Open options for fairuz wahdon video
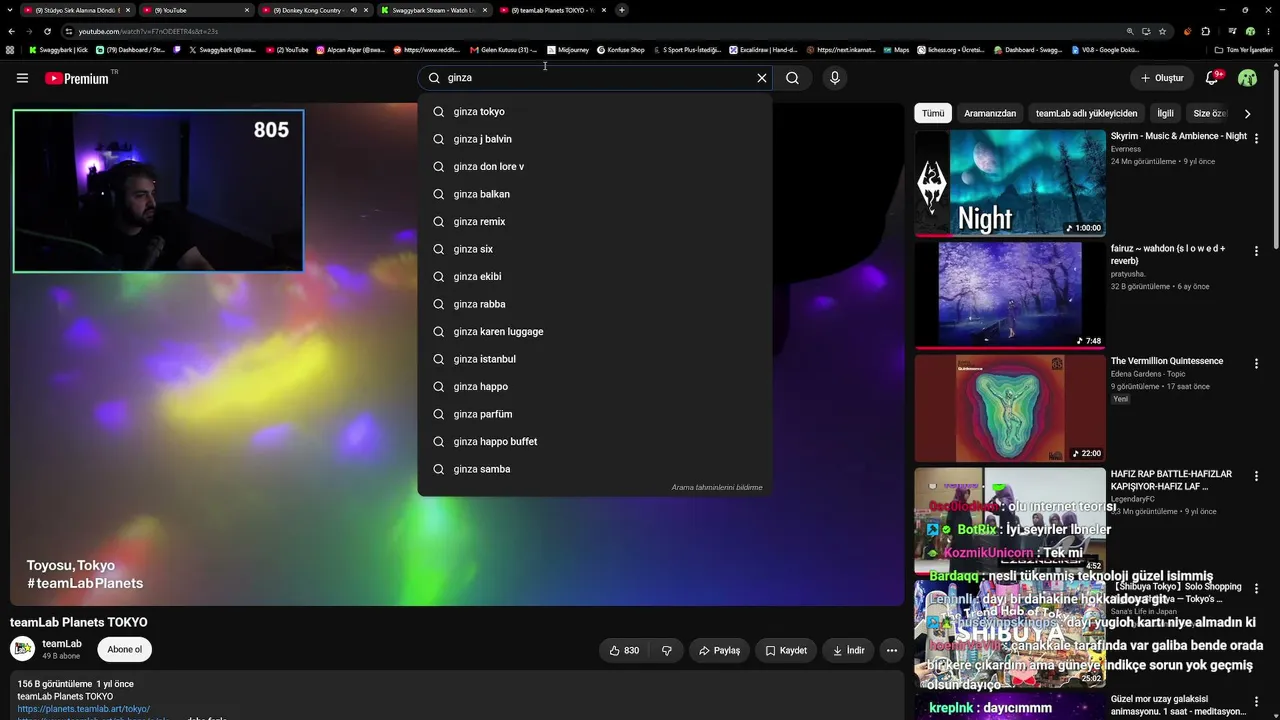The height and width of the screenshot is (720, 1280). tap(1257, 252)
